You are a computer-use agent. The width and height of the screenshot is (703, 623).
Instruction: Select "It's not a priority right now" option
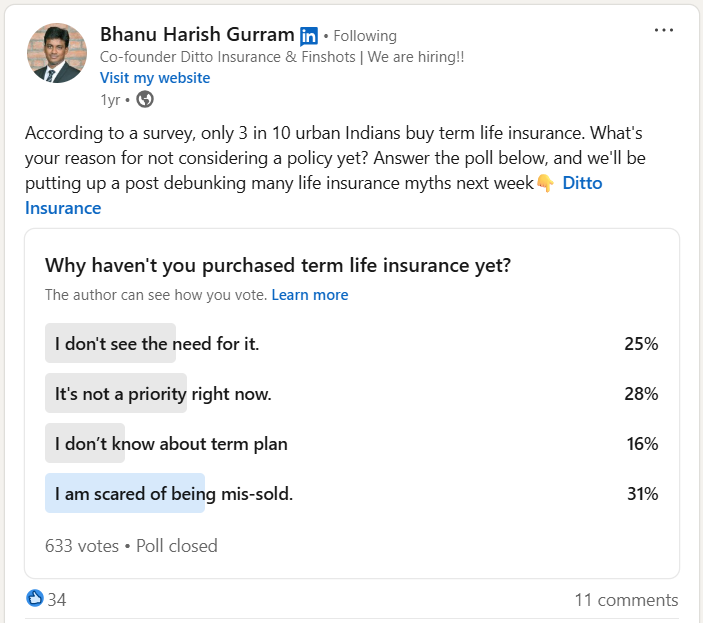(x=163, y=393)
